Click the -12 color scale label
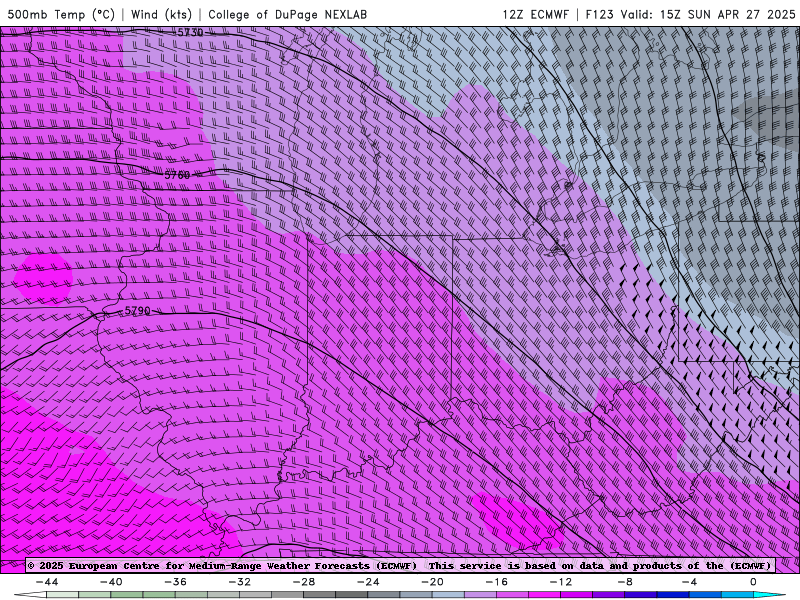Viewport: 800px width, 600px height. coord(561,582)
